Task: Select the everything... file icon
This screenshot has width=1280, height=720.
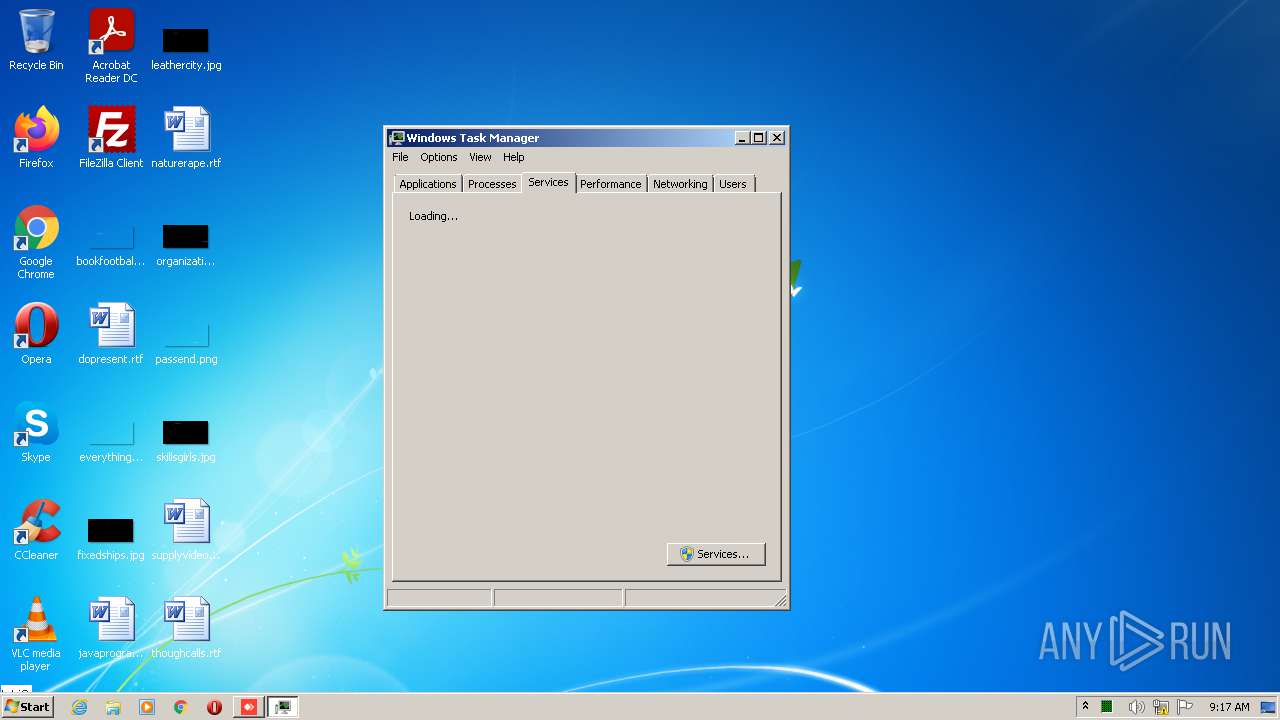Action: point(111,442)
